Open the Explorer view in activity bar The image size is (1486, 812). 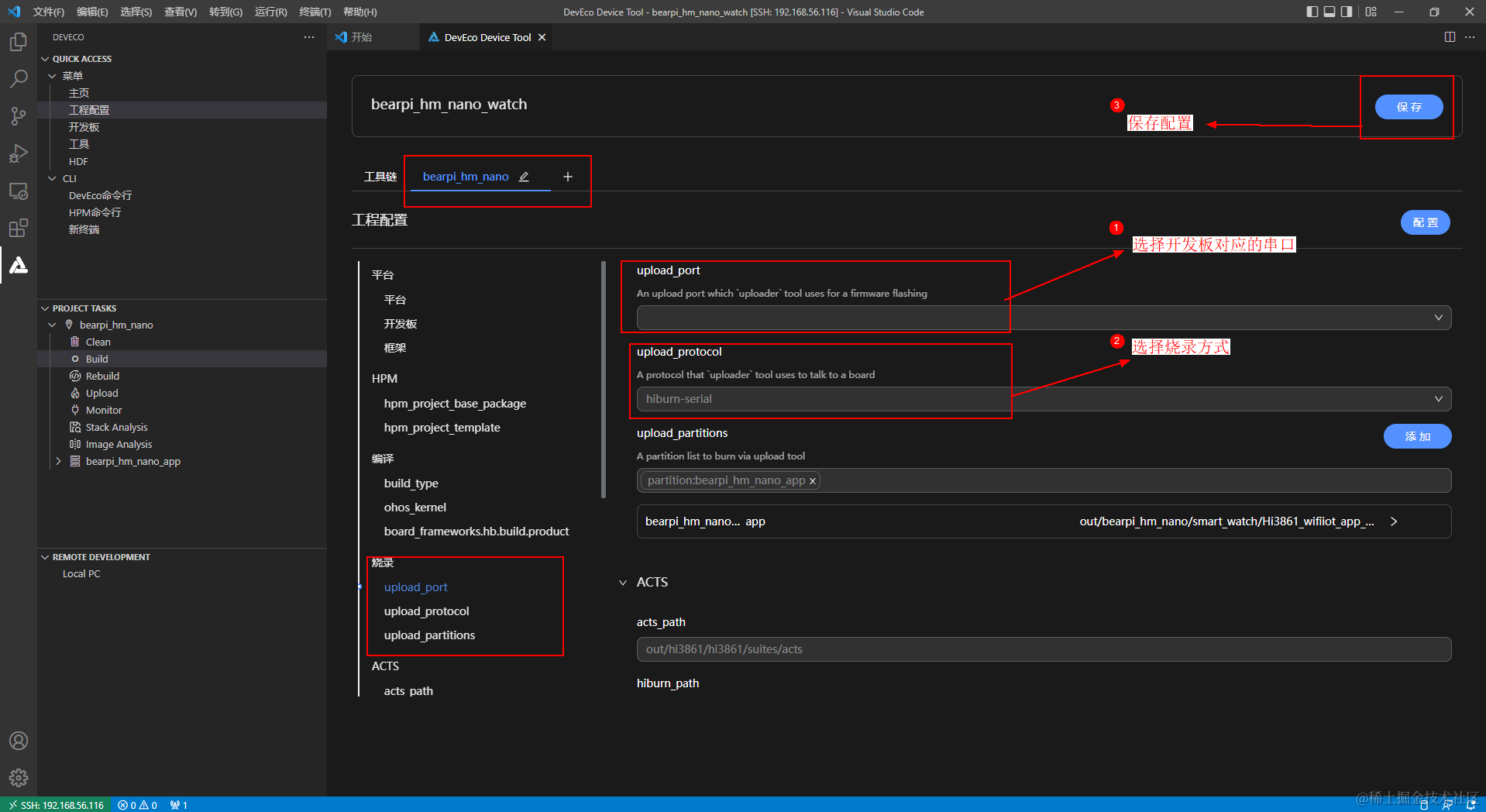[19, 42]
